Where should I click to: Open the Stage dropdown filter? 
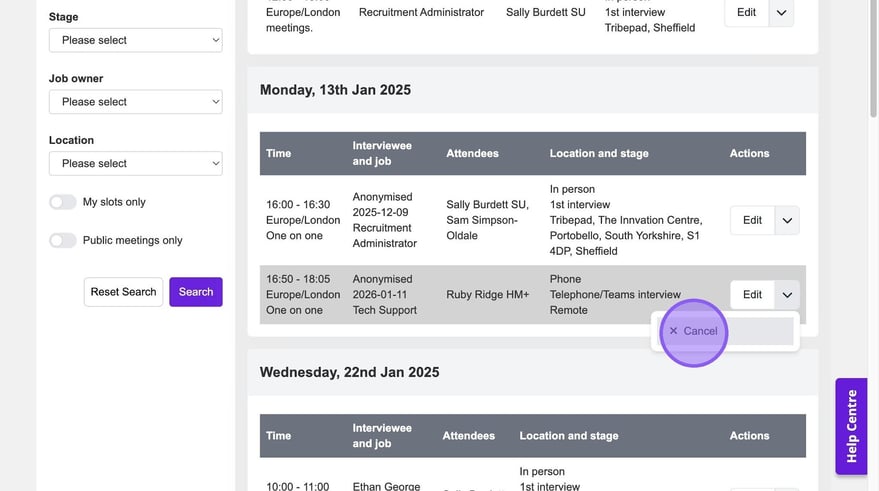(x=135, y=40)
